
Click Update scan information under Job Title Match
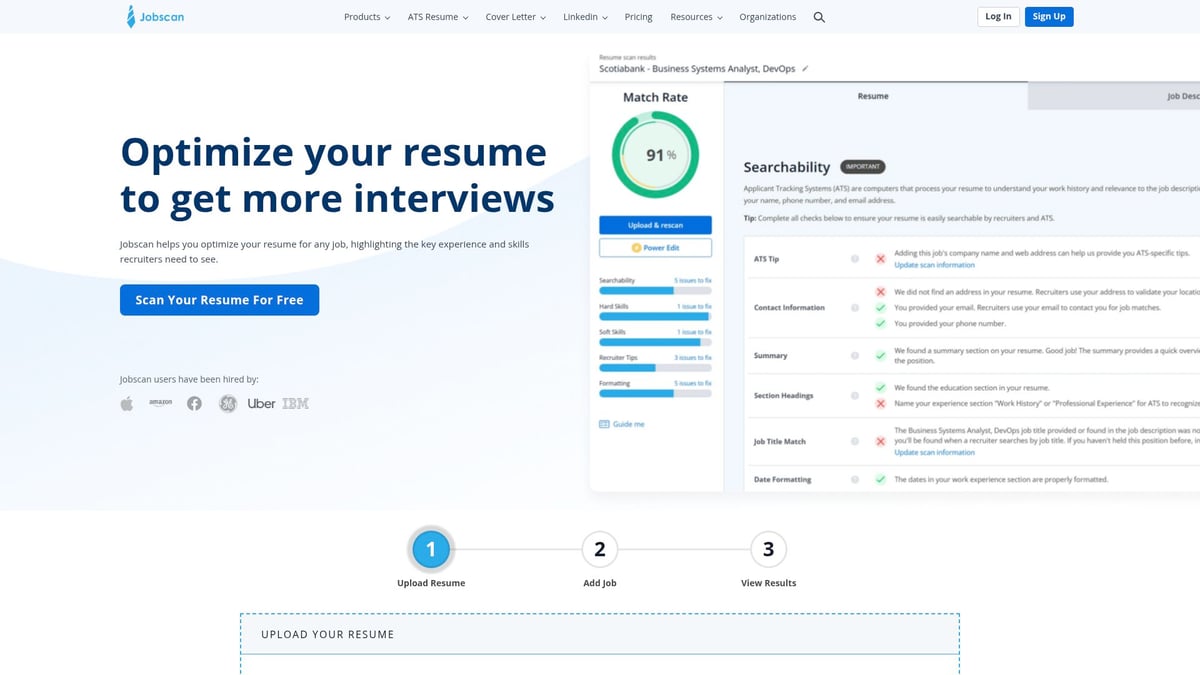(934, 452)
